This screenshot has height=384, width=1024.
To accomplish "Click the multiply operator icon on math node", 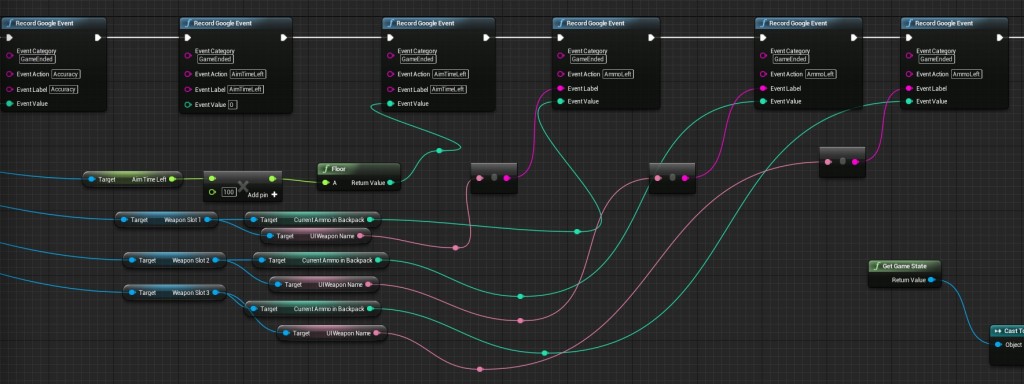I will click(243, 187).
